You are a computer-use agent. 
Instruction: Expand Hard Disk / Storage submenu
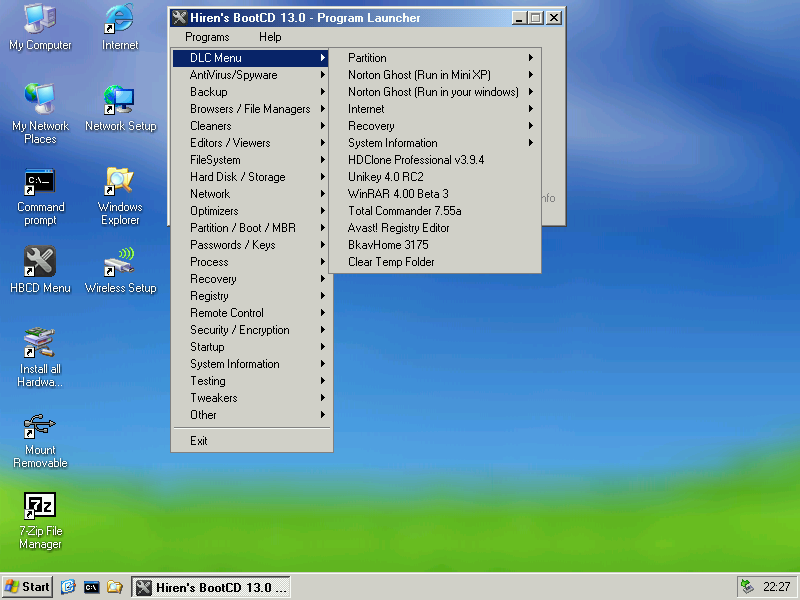click(x=251, y=177)
